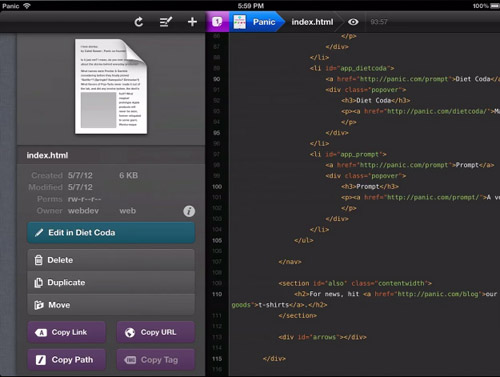
Task: Tap the refresh arrow icon
Action: 139,22
